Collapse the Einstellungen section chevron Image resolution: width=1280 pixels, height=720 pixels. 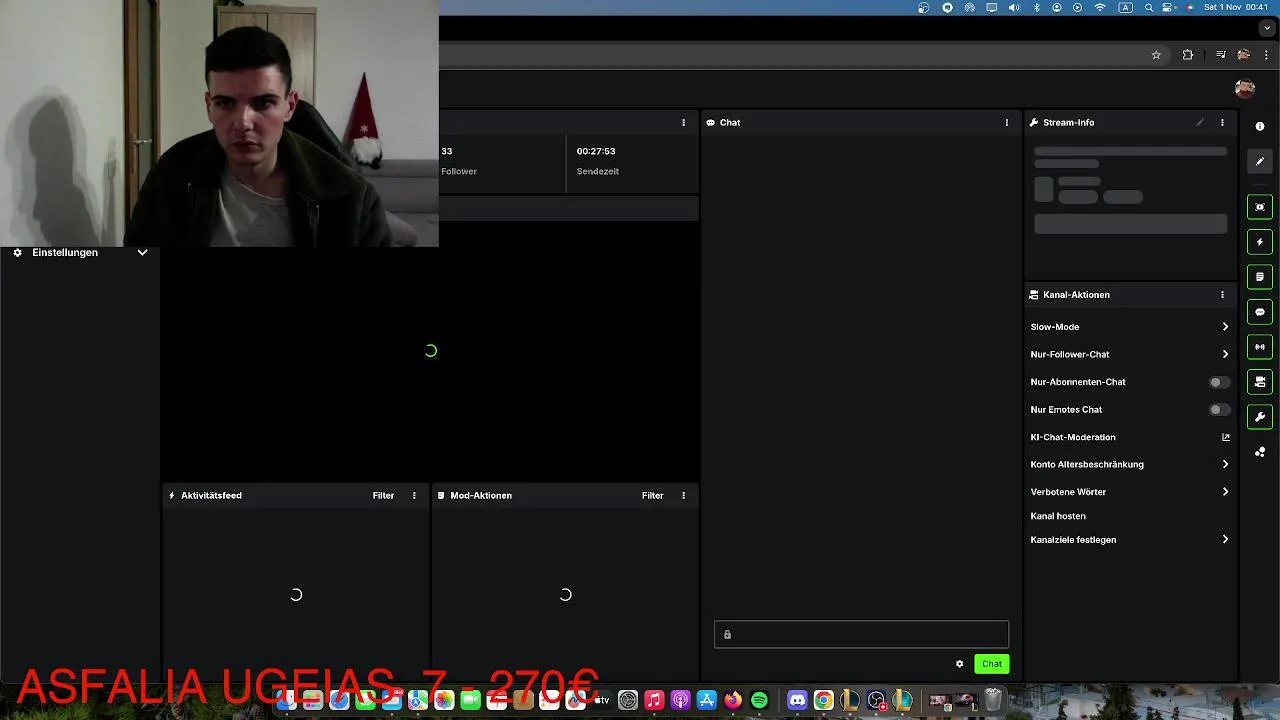[142, 253]
